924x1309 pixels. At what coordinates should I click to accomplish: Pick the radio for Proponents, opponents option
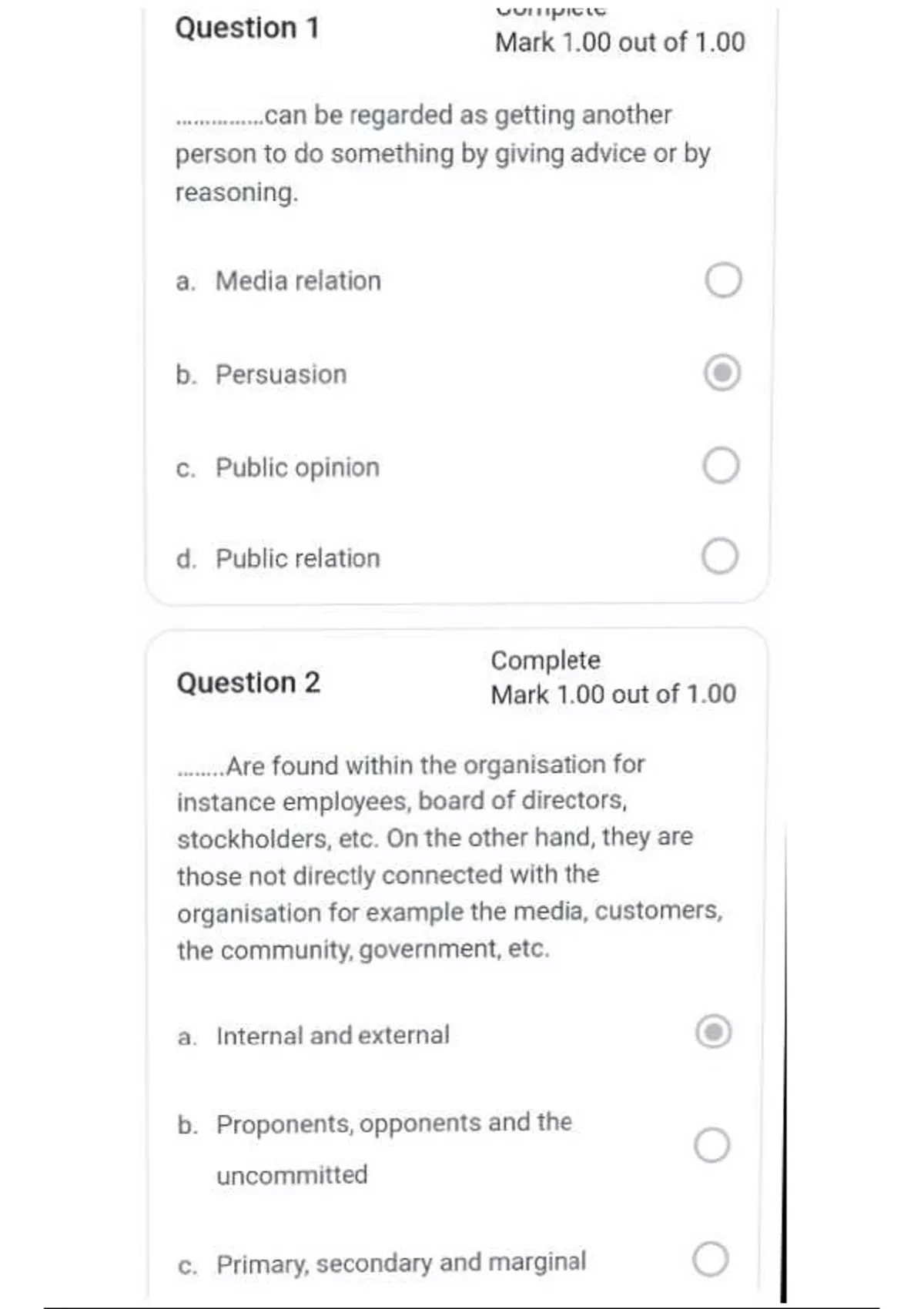pyautogui.click(x=711, y=1146)
